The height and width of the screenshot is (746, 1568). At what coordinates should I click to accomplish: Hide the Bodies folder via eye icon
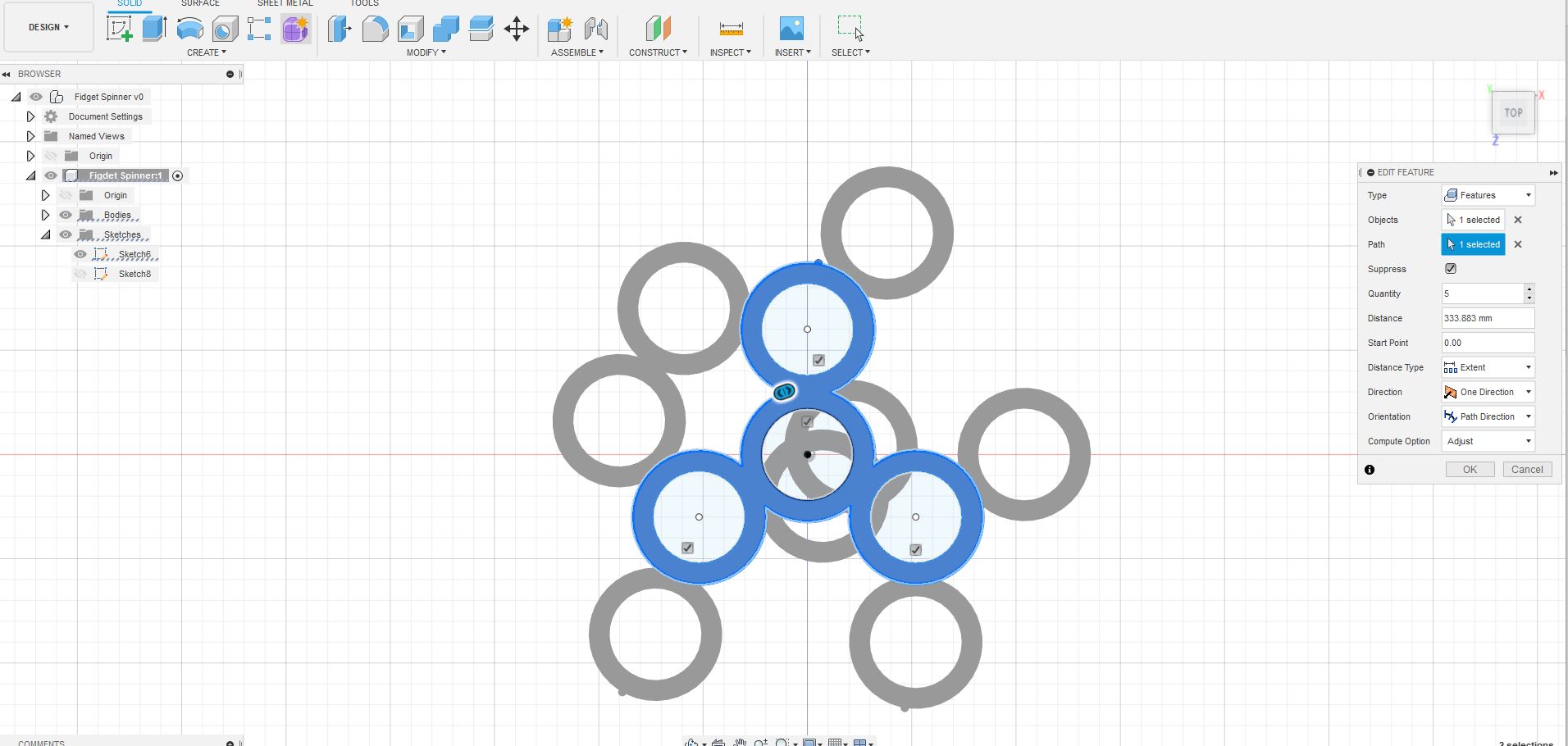pos(66,215)
